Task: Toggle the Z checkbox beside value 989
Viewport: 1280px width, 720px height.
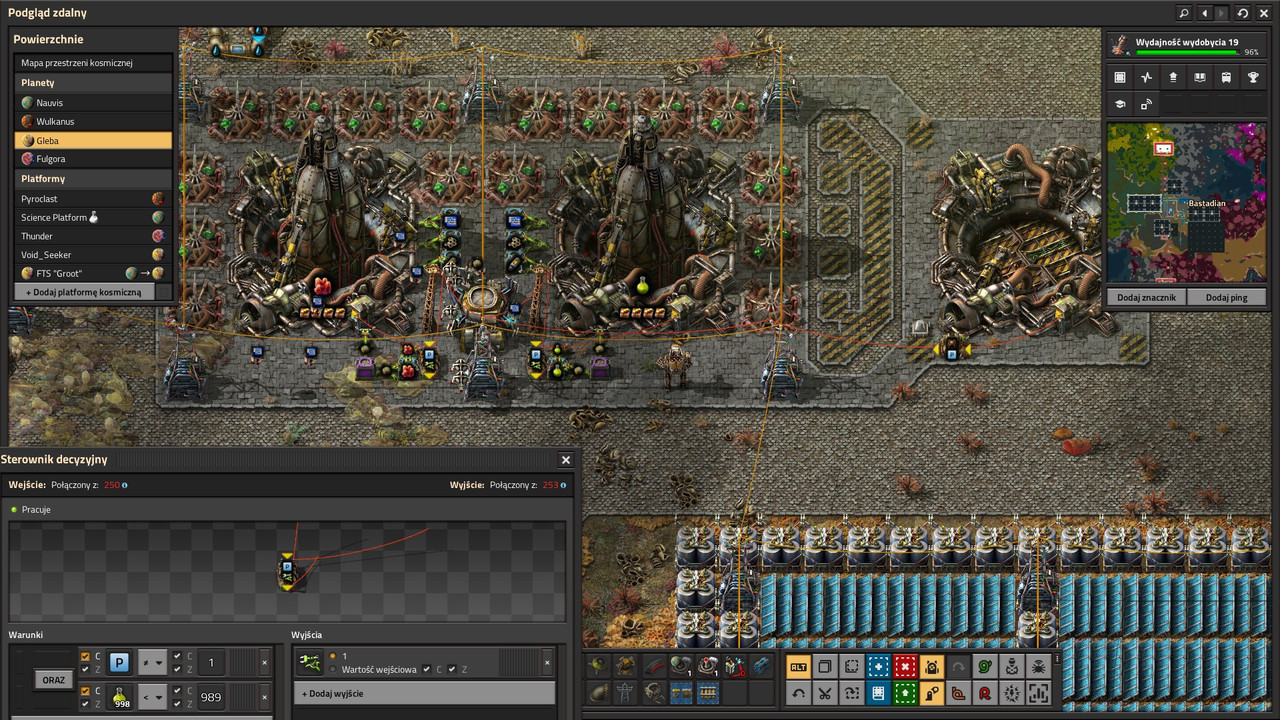Action: pos(177,704)
